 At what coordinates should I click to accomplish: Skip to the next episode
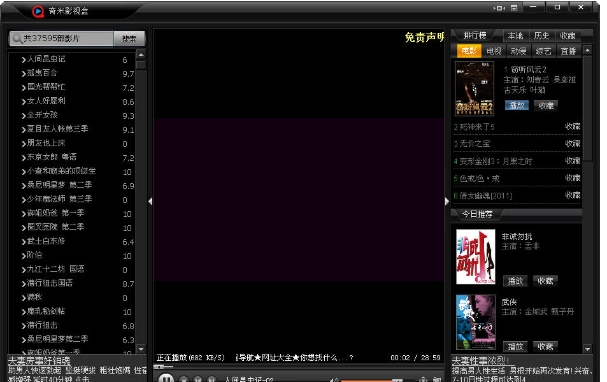click(x=211, y=379)
